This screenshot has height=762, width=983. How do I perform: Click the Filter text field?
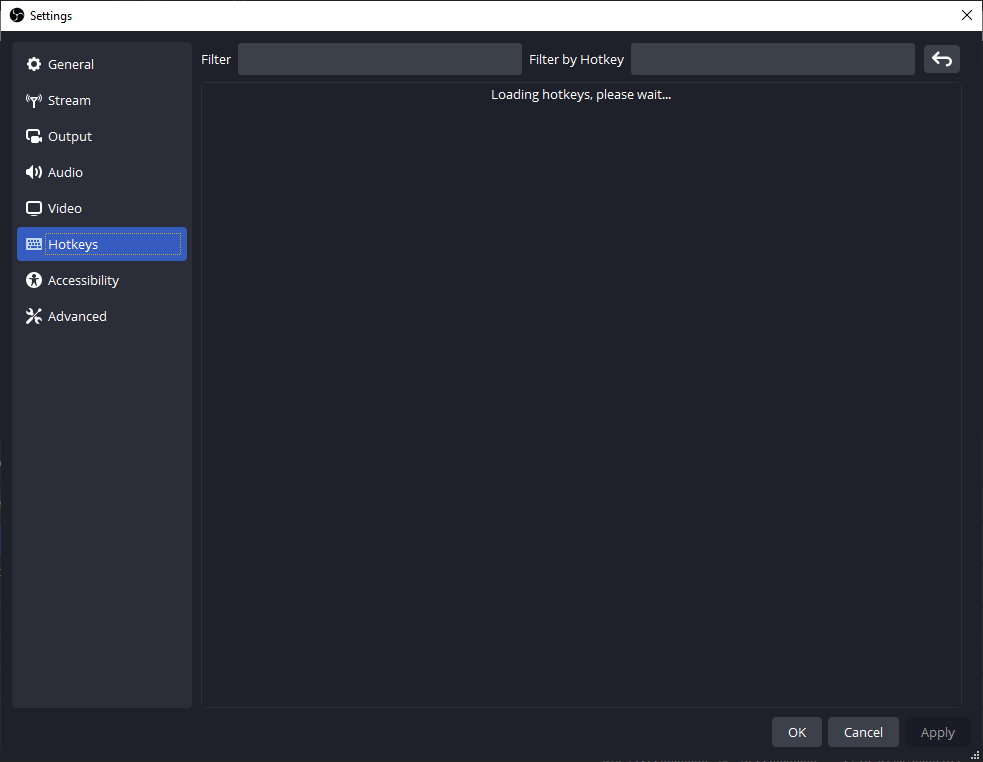(380, 59)
